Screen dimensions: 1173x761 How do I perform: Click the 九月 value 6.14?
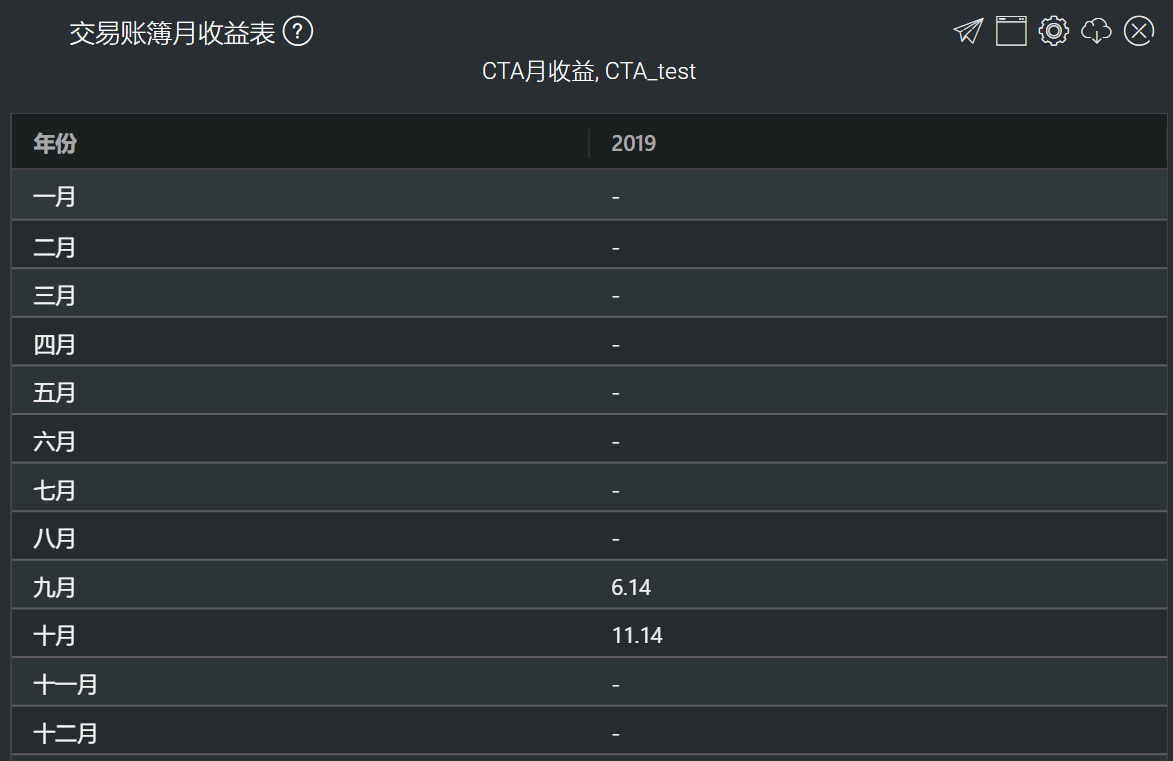point(631,587)
